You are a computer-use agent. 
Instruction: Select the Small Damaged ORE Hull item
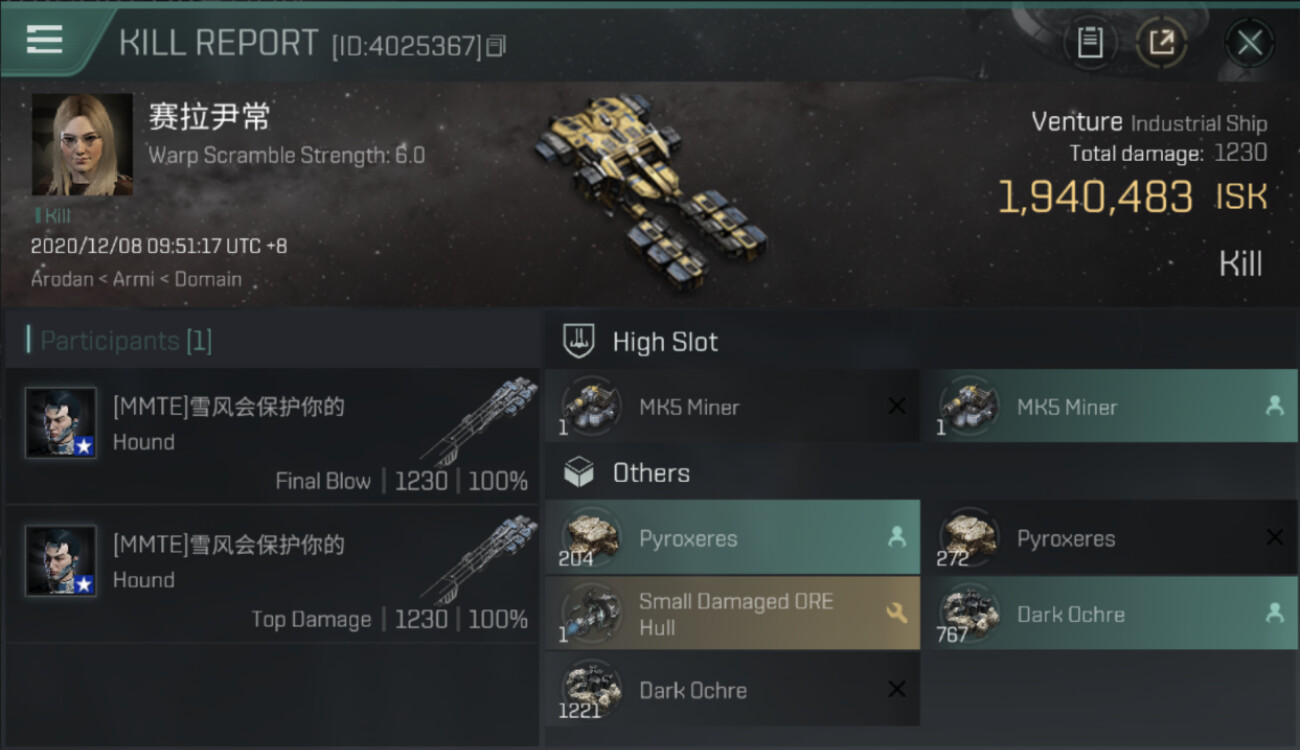click(732, 613)
